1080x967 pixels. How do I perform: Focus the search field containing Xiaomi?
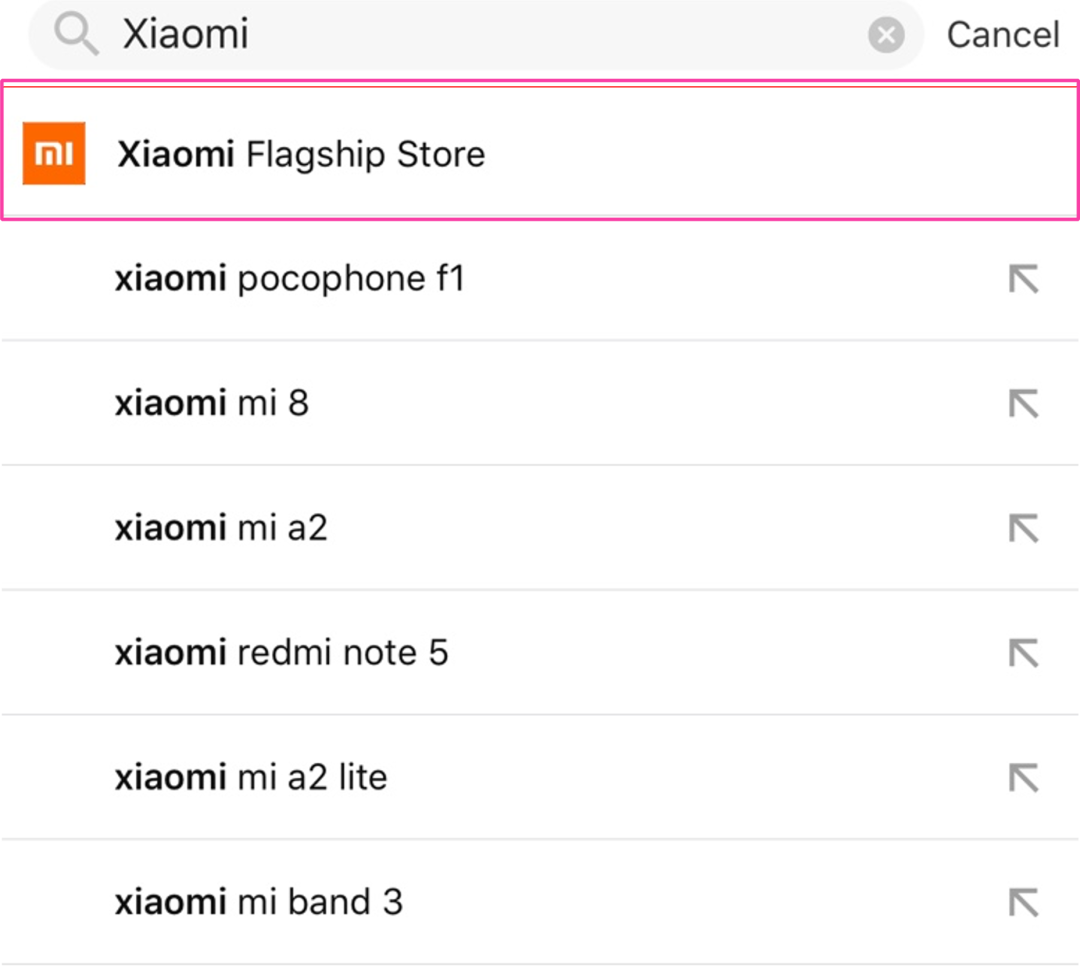tap(500, 35)
